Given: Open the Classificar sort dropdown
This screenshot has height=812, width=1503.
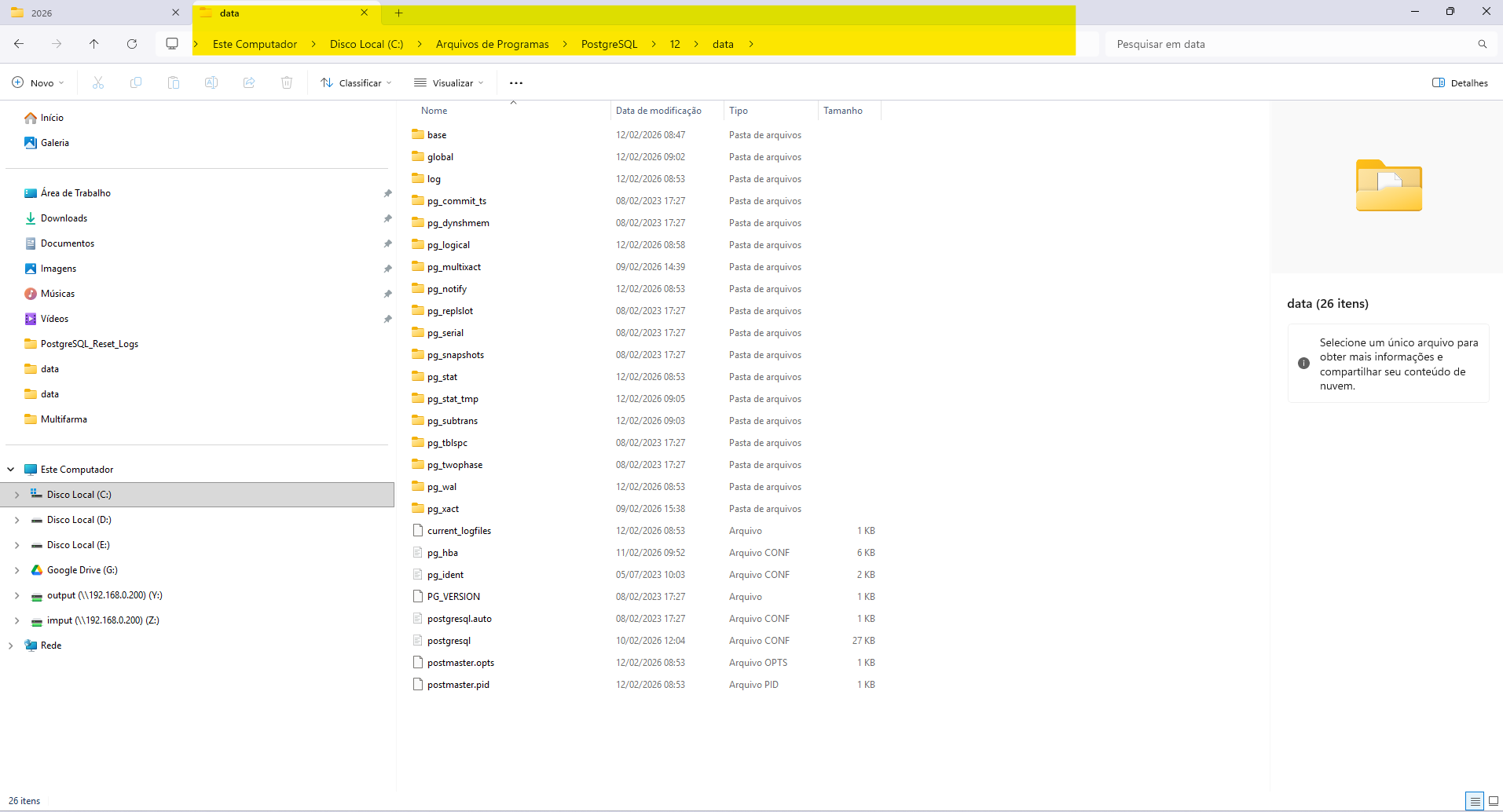Looking at the screenshot, I should click(356, 82).
